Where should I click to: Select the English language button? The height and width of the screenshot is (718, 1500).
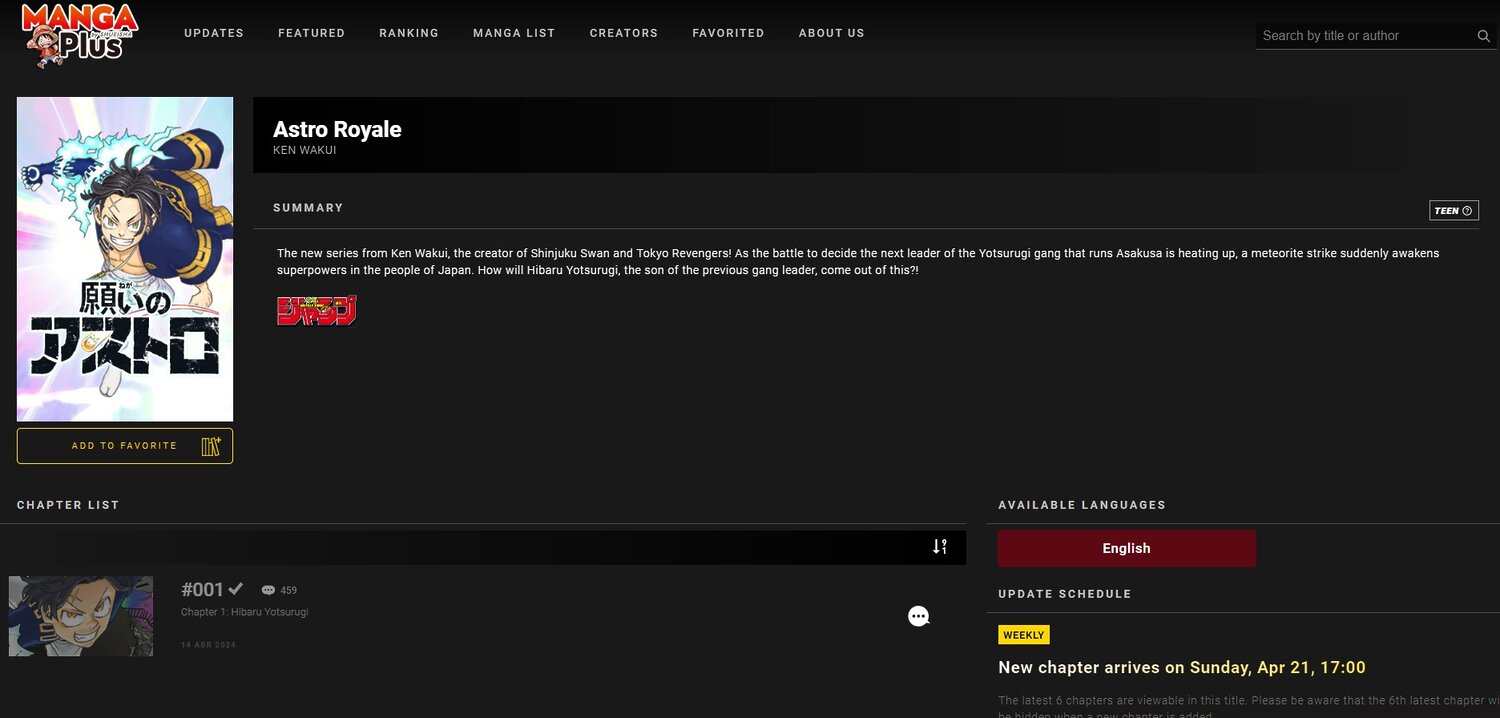[1126, 548]
